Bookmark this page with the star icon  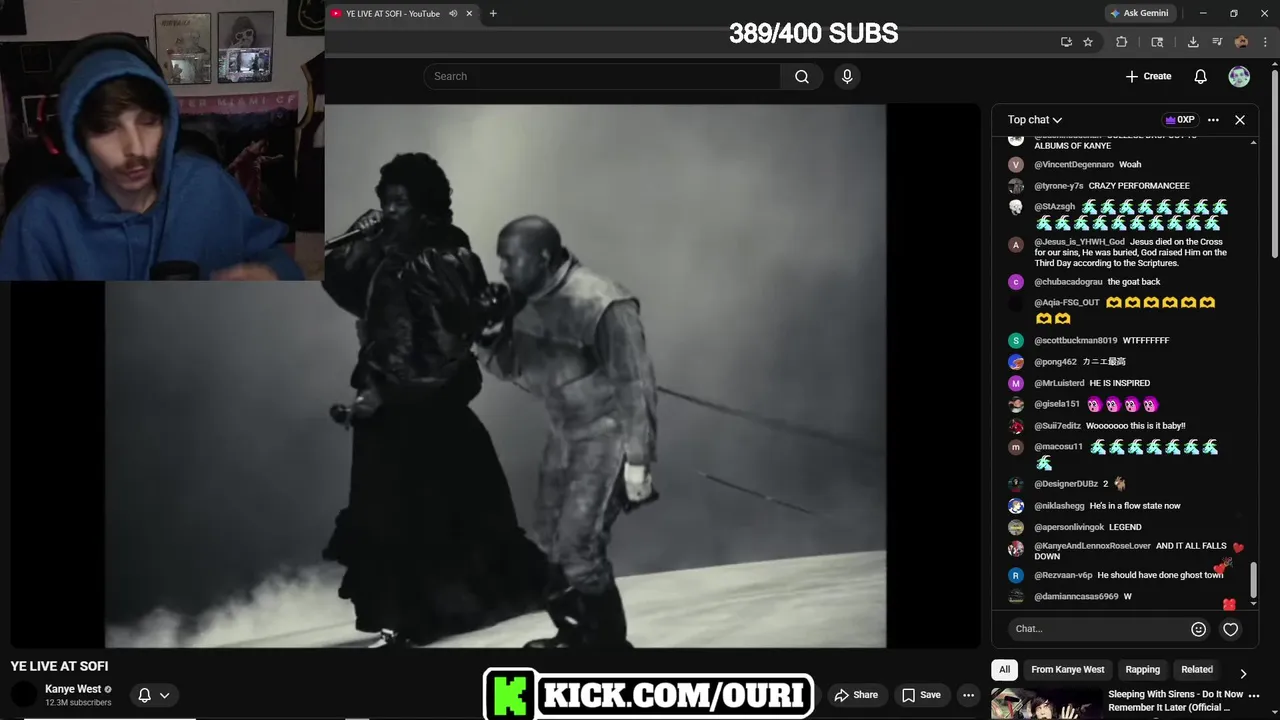pos(1088,42)
